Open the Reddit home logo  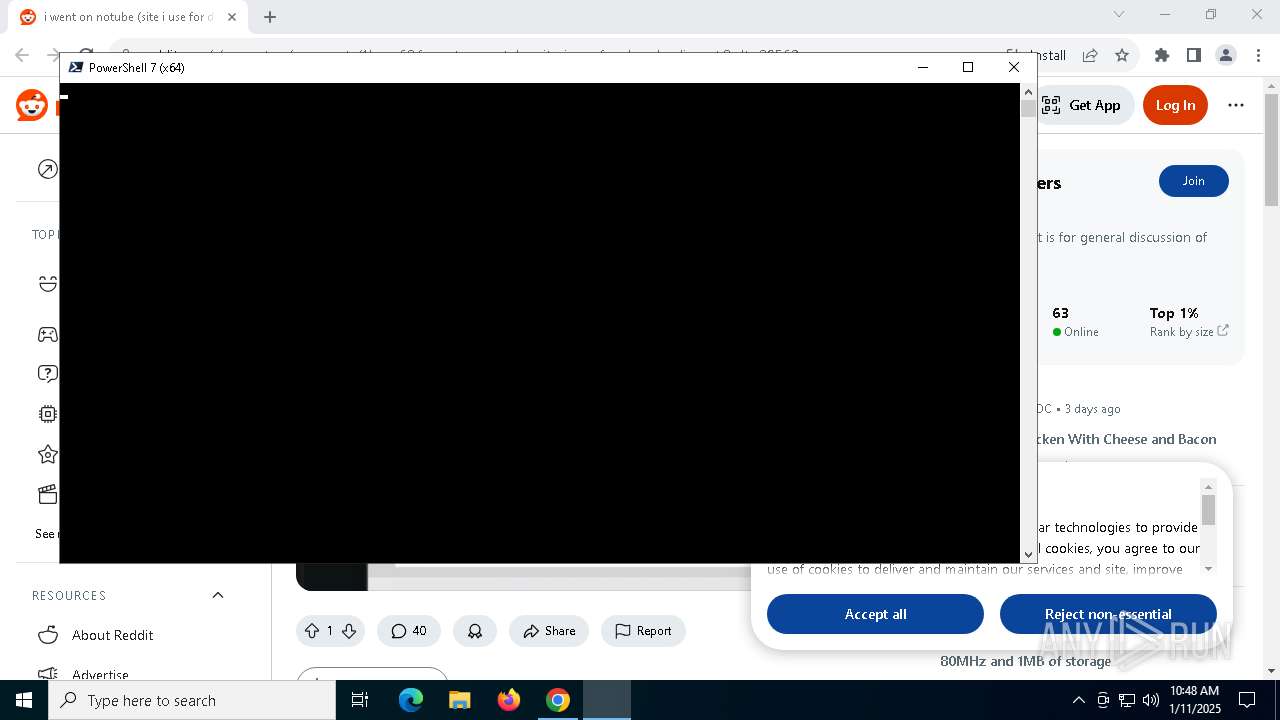pyautogui.click(x=32, y=105)
